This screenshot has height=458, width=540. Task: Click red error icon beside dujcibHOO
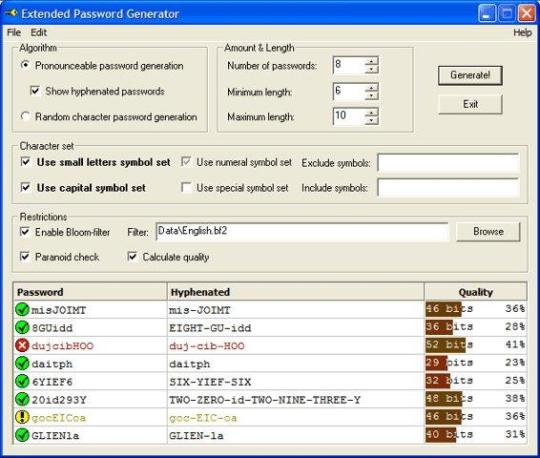coord(22,345)
